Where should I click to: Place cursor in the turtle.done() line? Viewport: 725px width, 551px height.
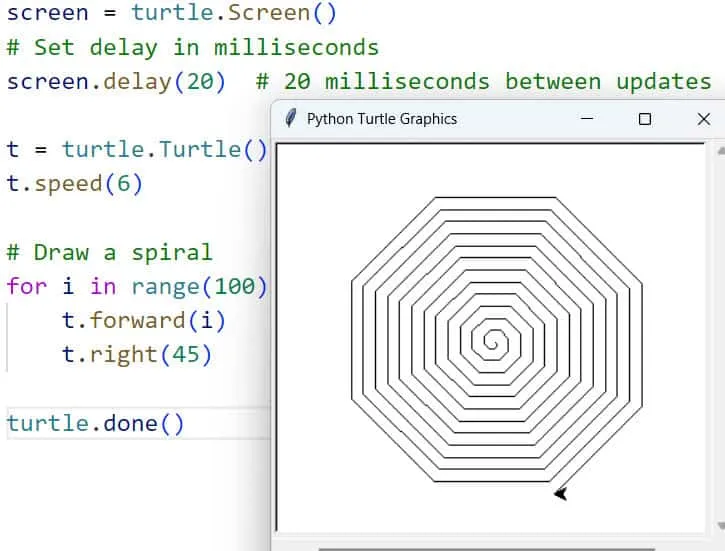96,423
